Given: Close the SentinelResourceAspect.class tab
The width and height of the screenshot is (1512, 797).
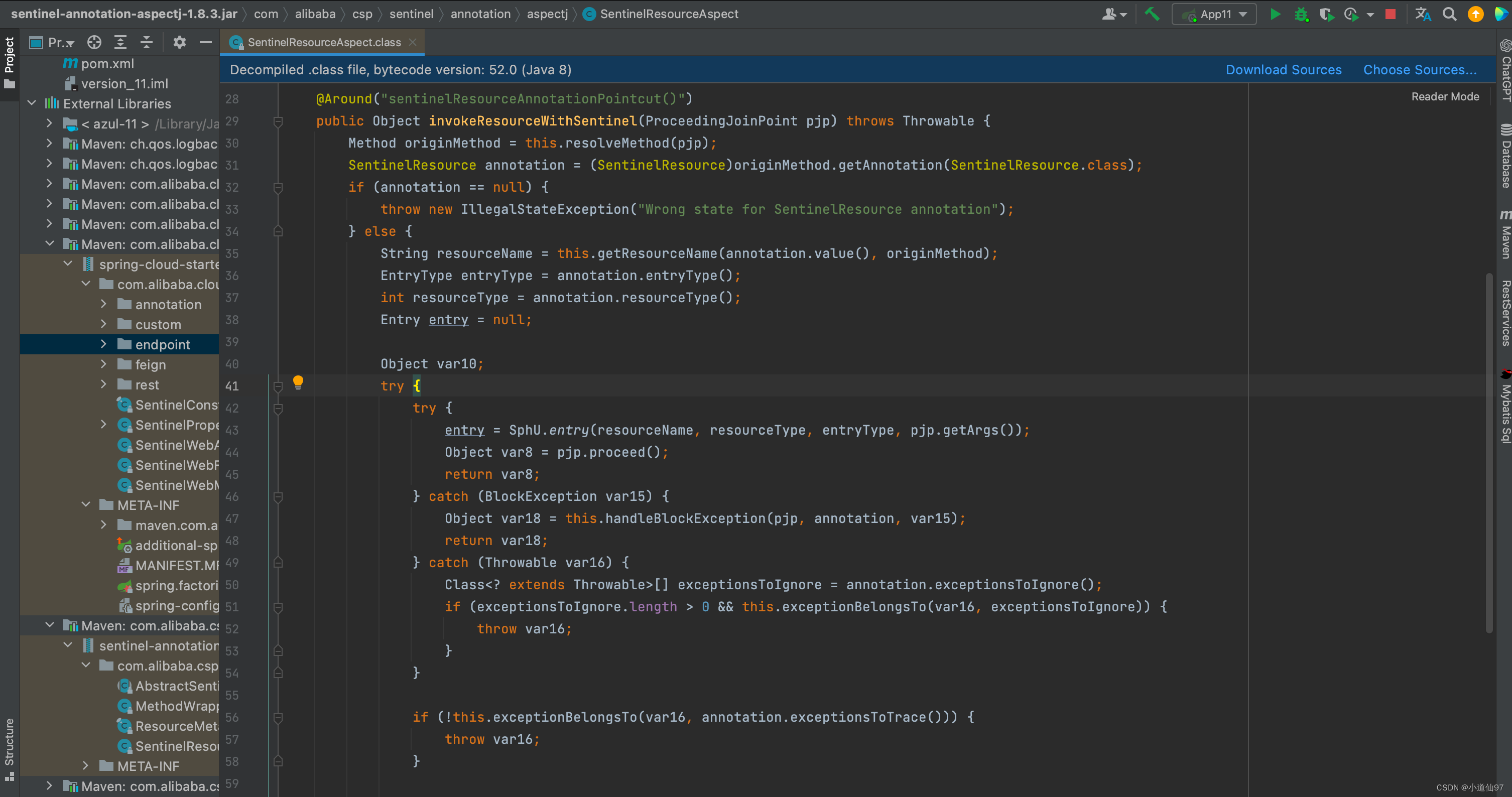Looking at the screenshot, I should 413,42.
